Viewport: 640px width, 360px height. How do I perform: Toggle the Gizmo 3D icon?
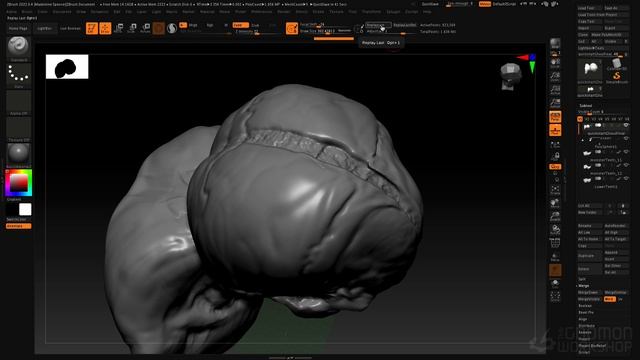coord(159,28)
